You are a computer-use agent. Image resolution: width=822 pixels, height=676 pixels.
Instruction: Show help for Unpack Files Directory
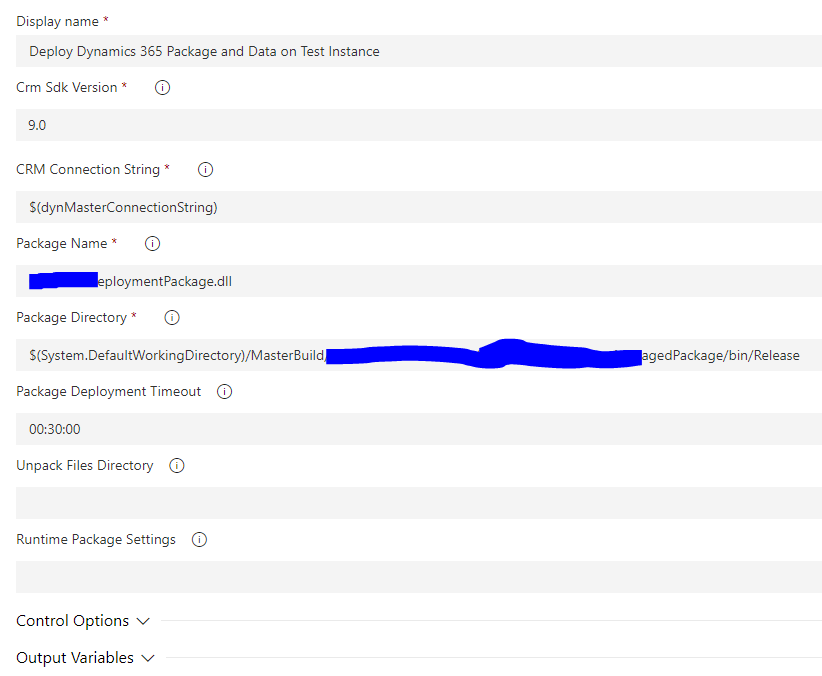point(176,465)
